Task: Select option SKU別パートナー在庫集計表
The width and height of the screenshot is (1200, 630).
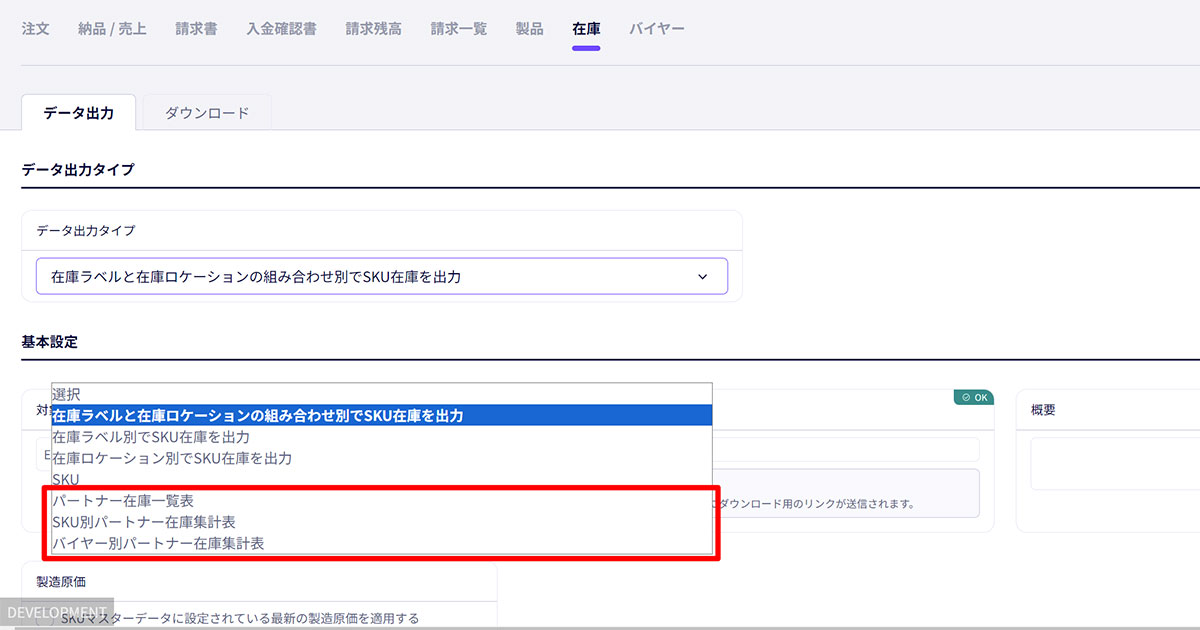Action: pos(382,522)
